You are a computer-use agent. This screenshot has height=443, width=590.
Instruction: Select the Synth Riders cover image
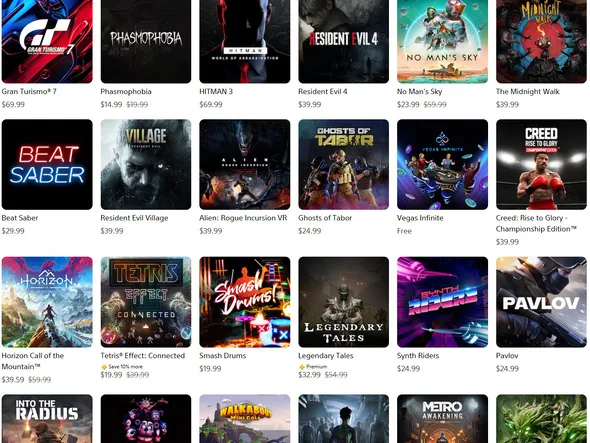click(442, 302)
